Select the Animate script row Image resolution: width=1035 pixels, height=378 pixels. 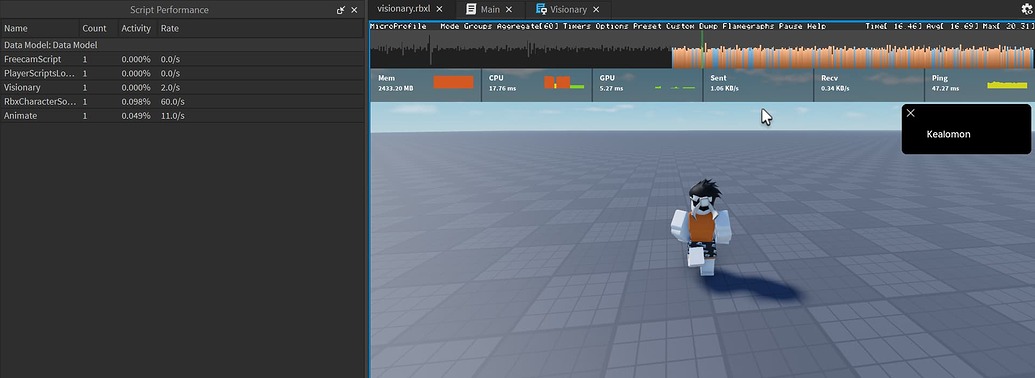(x=182, y=115)
